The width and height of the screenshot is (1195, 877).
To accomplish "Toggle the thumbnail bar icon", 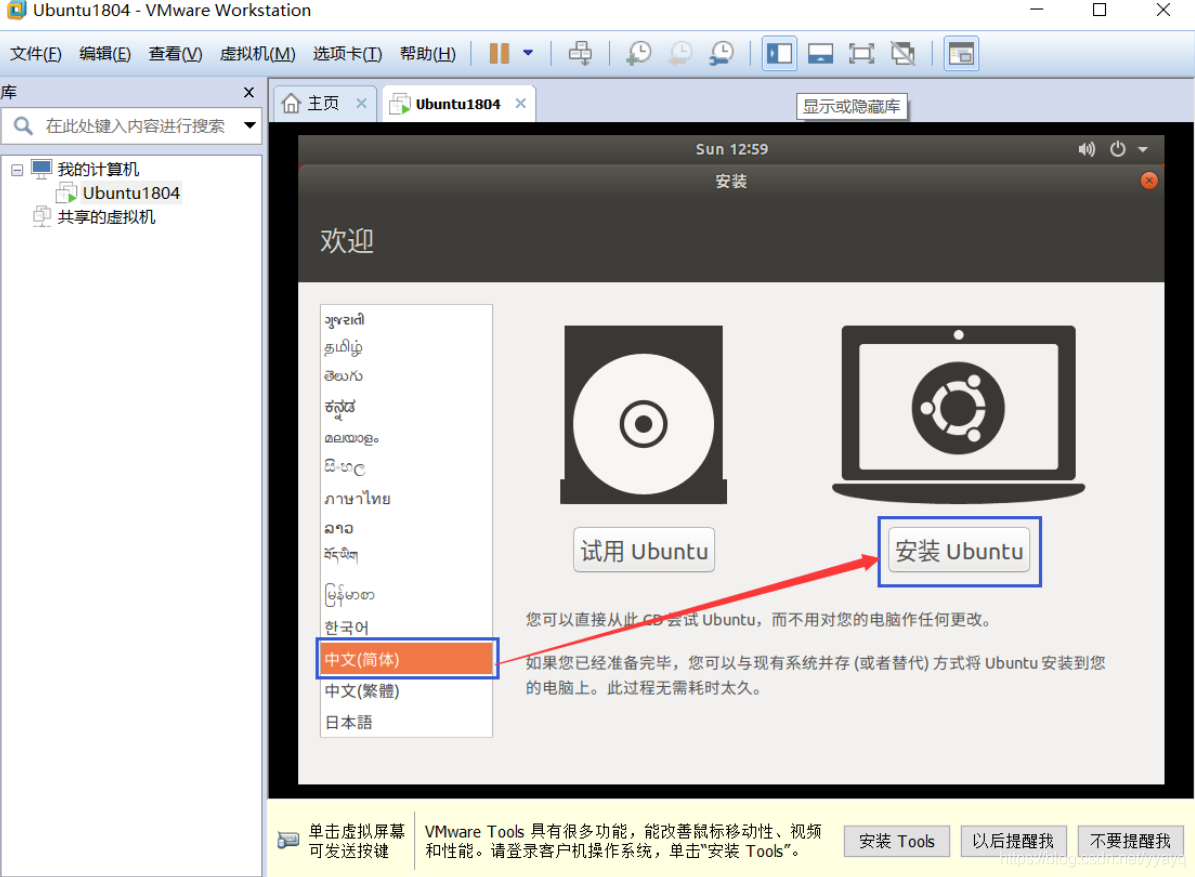I will click(820, 53).
